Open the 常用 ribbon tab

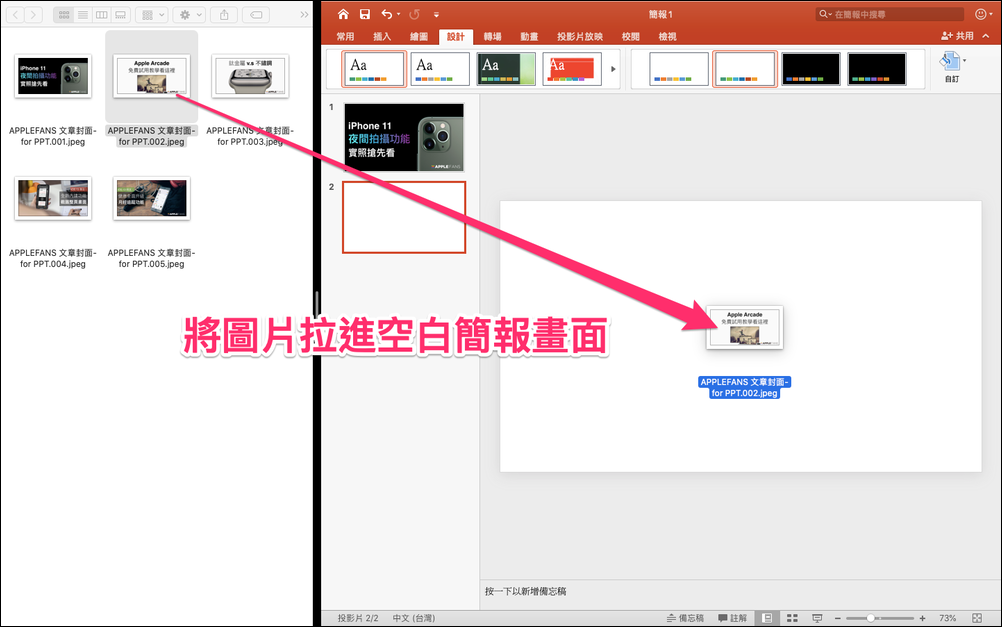(x=346, y=36)
